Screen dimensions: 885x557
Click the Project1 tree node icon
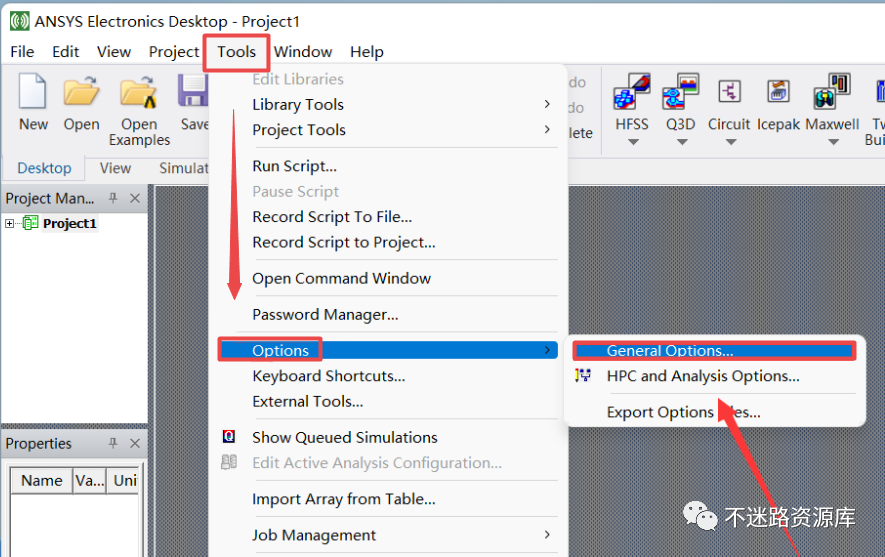[30, 223]
